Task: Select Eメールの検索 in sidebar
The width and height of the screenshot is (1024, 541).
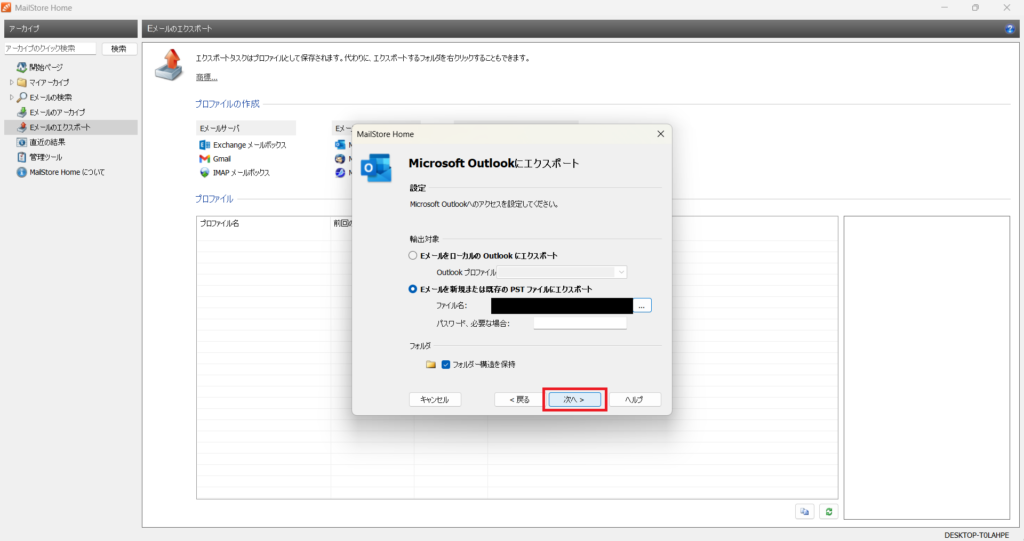Action: [50, 97]
